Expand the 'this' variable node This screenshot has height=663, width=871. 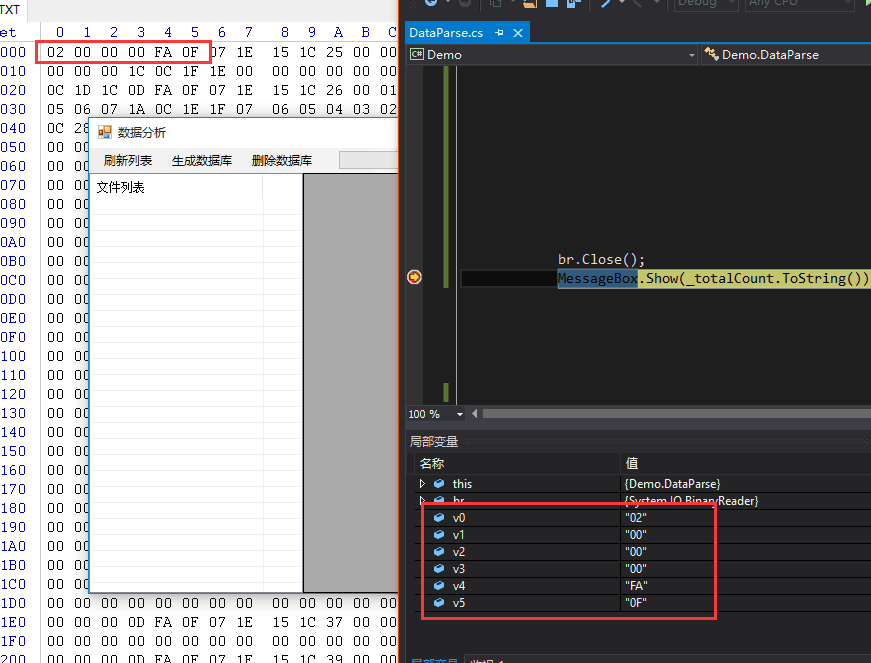click(x=423, y=484)
